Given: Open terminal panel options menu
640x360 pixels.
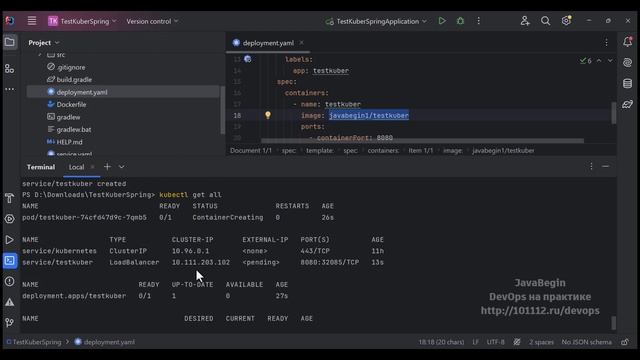Looking at the screenshot, I should 591,167.
